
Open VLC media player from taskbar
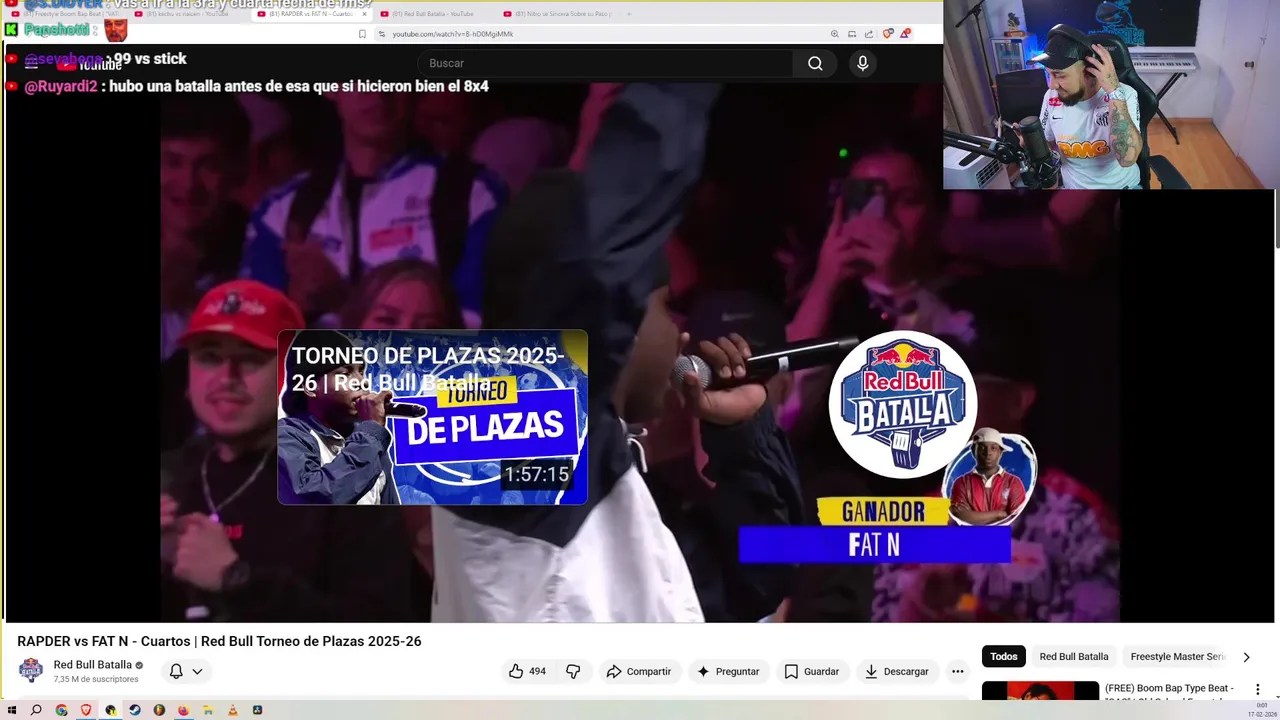click(x=232, y=710)
